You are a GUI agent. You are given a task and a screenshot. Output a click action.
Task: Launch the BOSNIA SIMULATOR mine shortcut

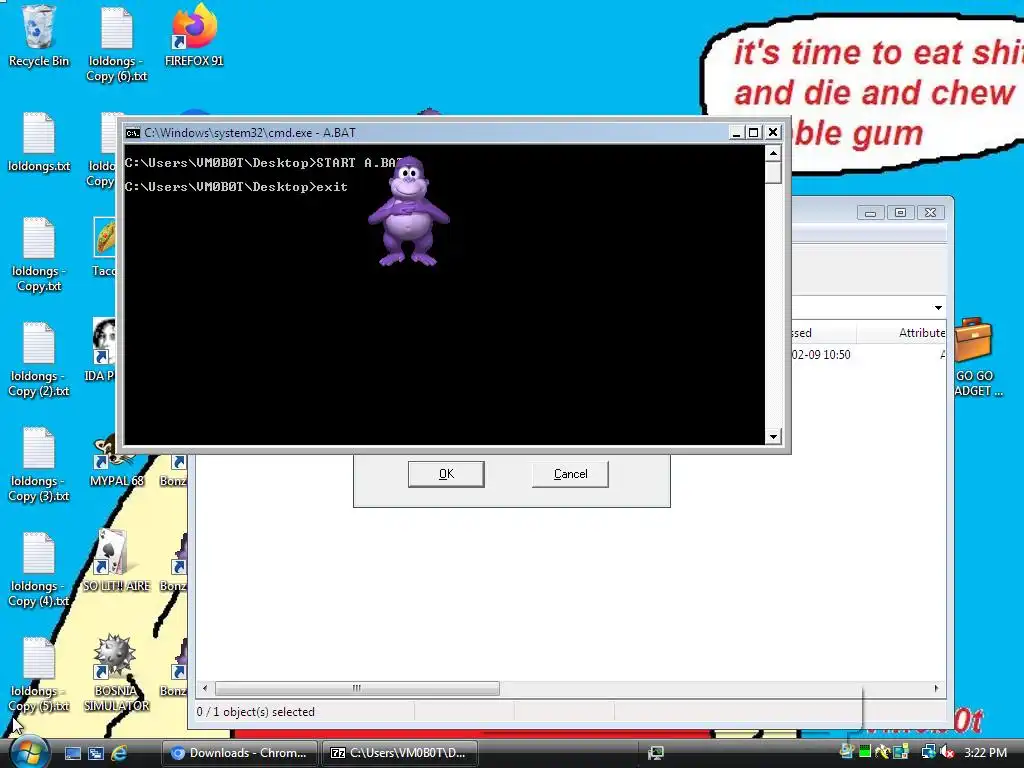116,673
